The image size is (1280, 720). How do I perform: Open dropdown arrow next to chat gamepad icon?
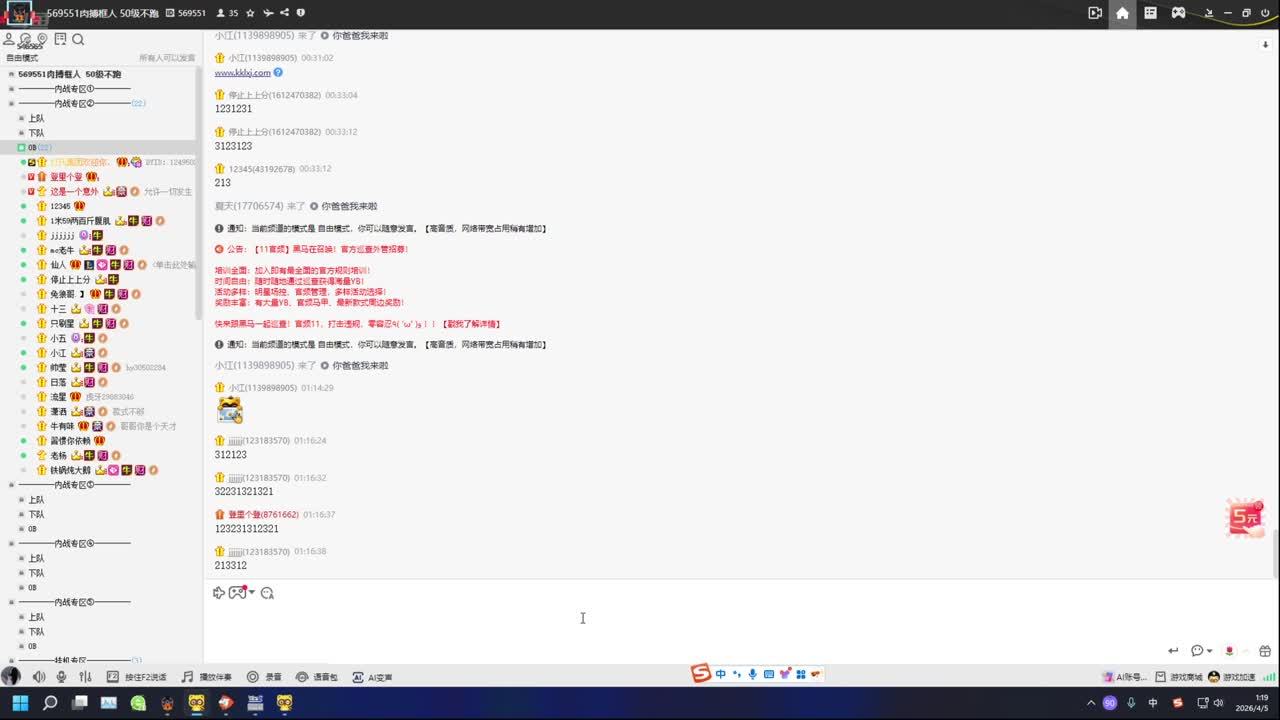[252, 592]
